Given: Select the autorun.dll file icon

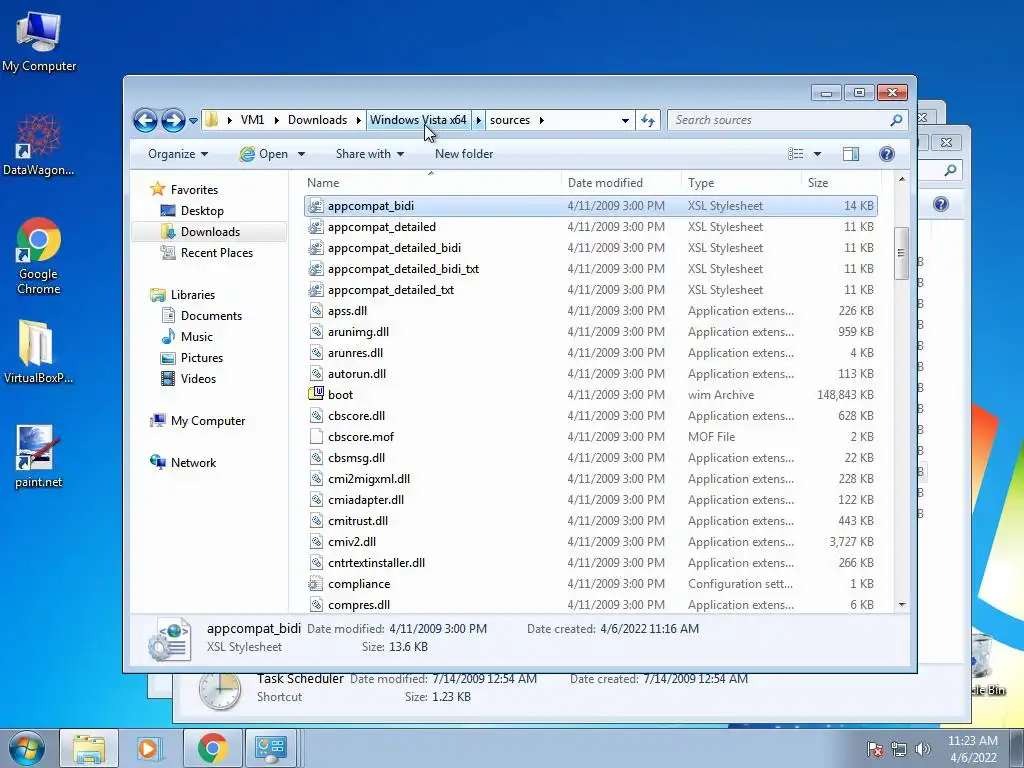Looking at the screenshot, I should tap(316, 374).
